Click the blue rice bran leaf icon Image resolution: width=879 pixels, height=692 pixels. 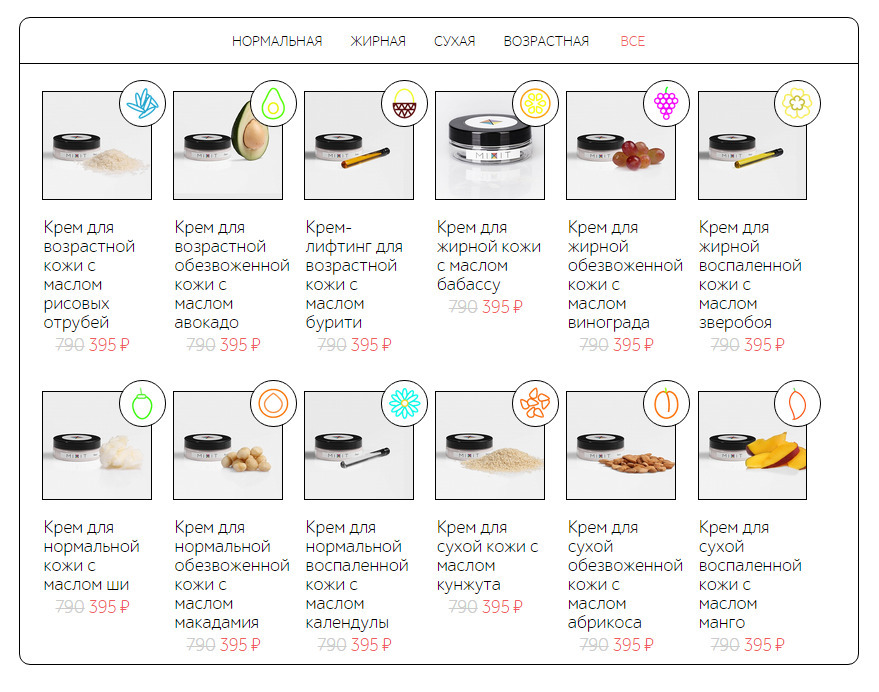(x=142, y=104)
